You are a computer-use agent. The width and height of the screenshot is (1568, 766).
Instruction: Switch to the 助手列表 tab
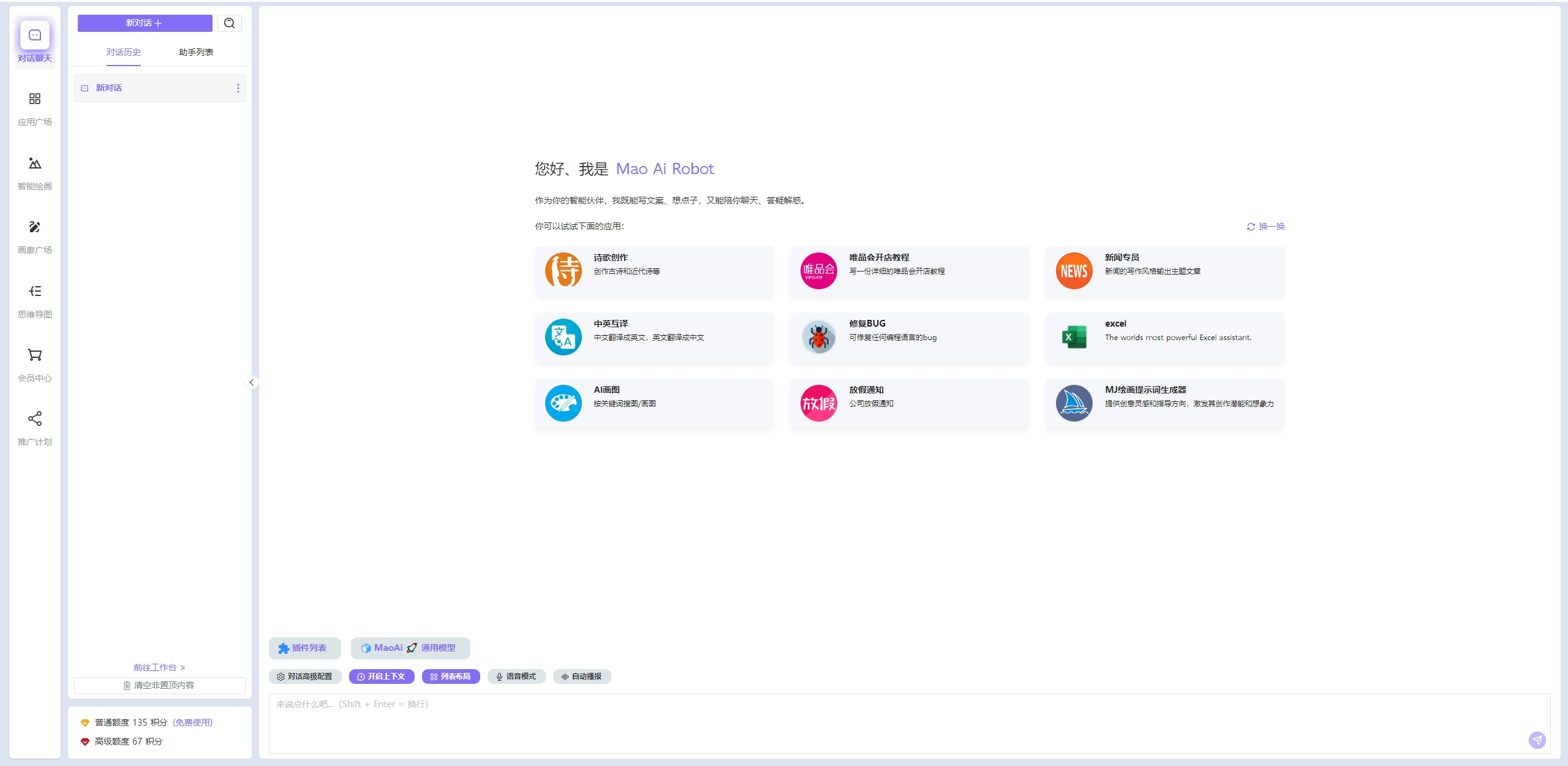196,52
